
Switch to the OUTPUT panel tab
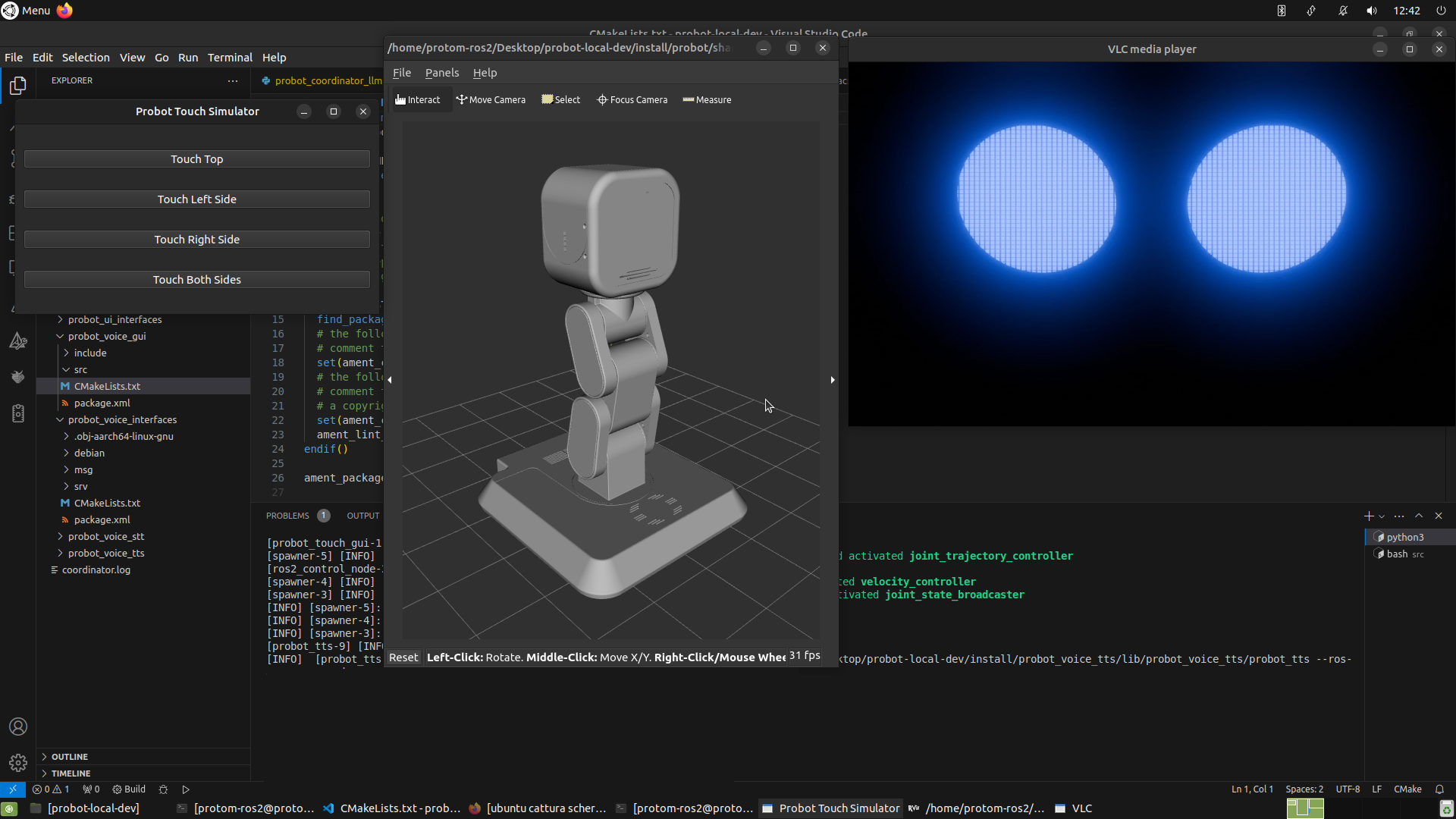coord(362,516)
